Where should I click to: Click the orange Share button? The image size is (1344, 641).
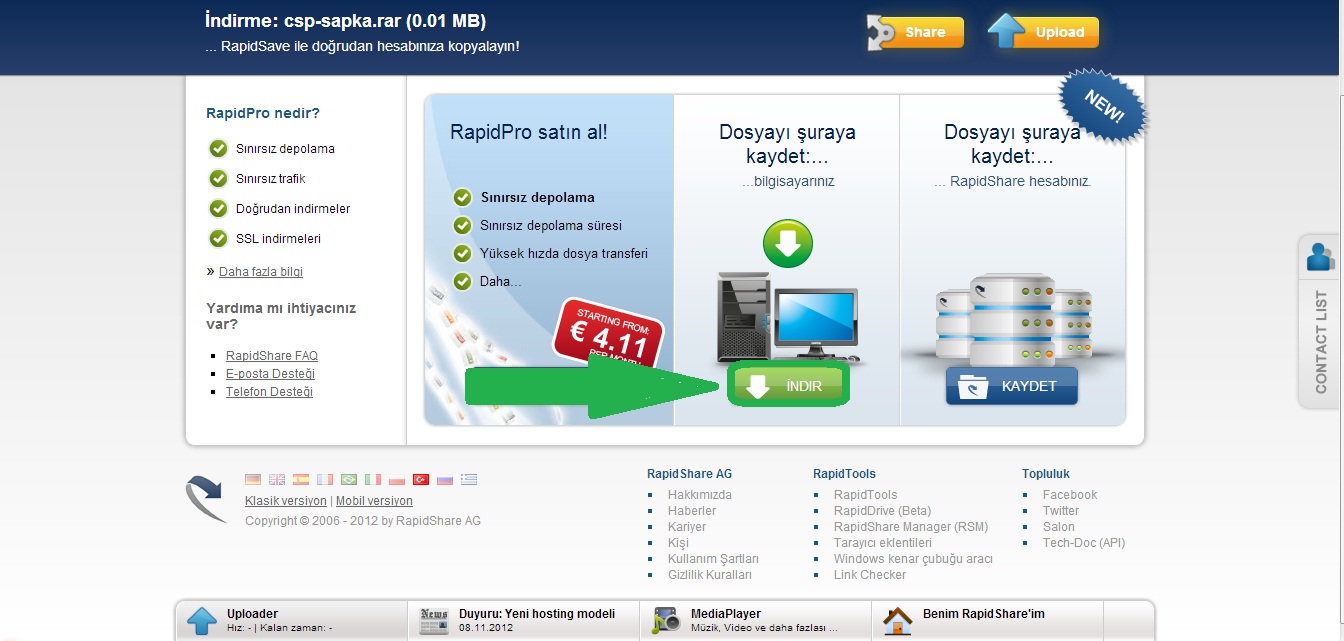pos(915,32)
